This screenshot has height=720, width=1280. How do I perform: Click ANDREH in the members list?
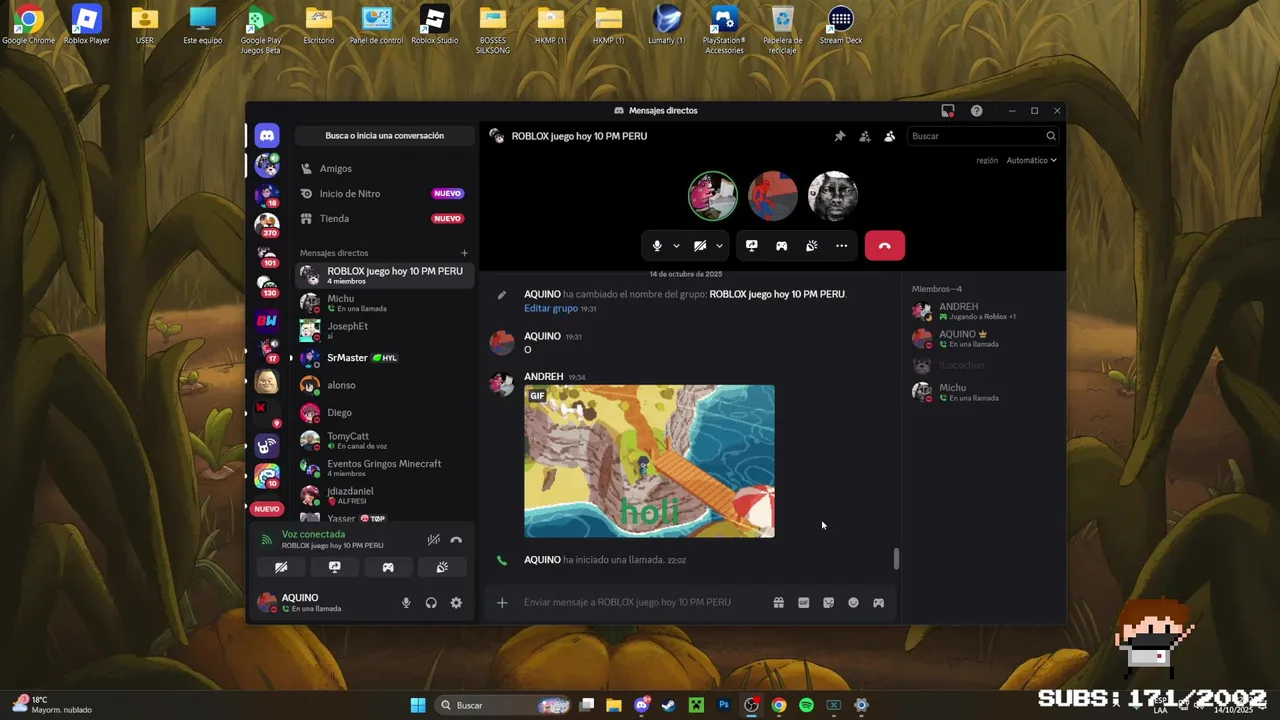pyautogui.click(x=981, y=311)
